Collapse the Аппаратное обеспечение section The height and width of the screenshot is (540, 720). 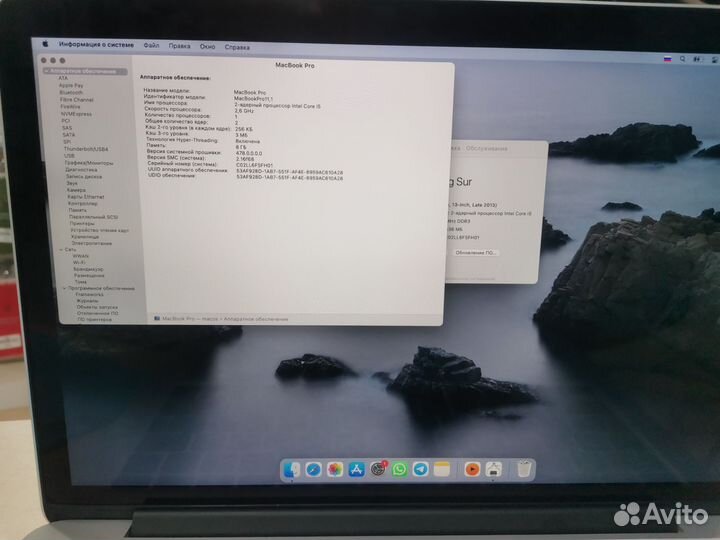point(46,71)
